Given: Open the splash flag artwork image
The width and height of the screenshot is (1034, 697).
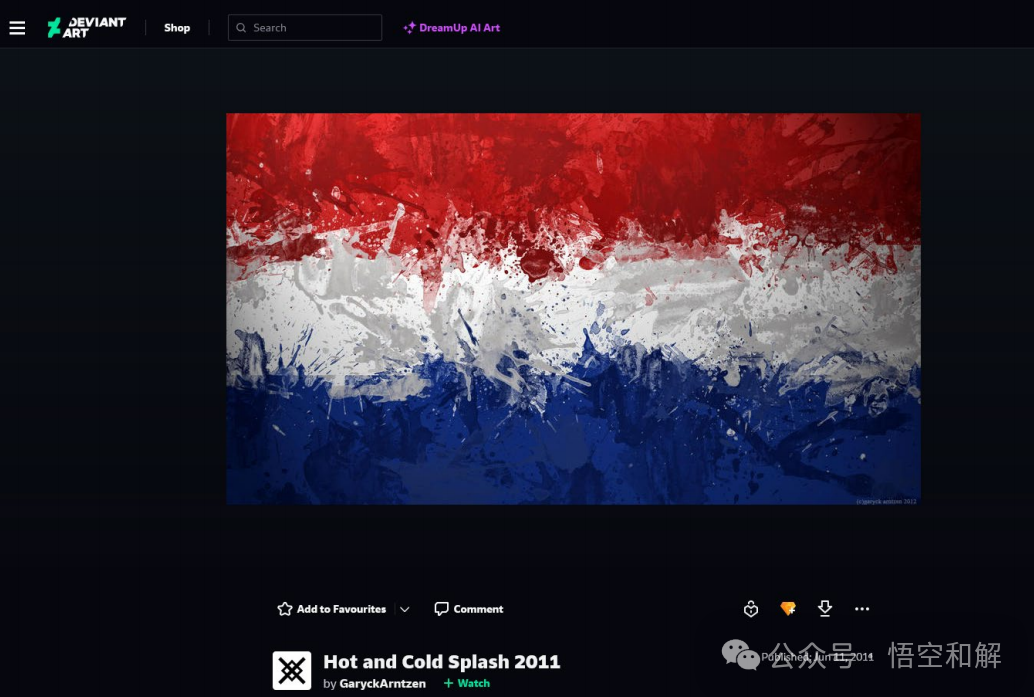Looking at the screenshot, I should [574, 309].
